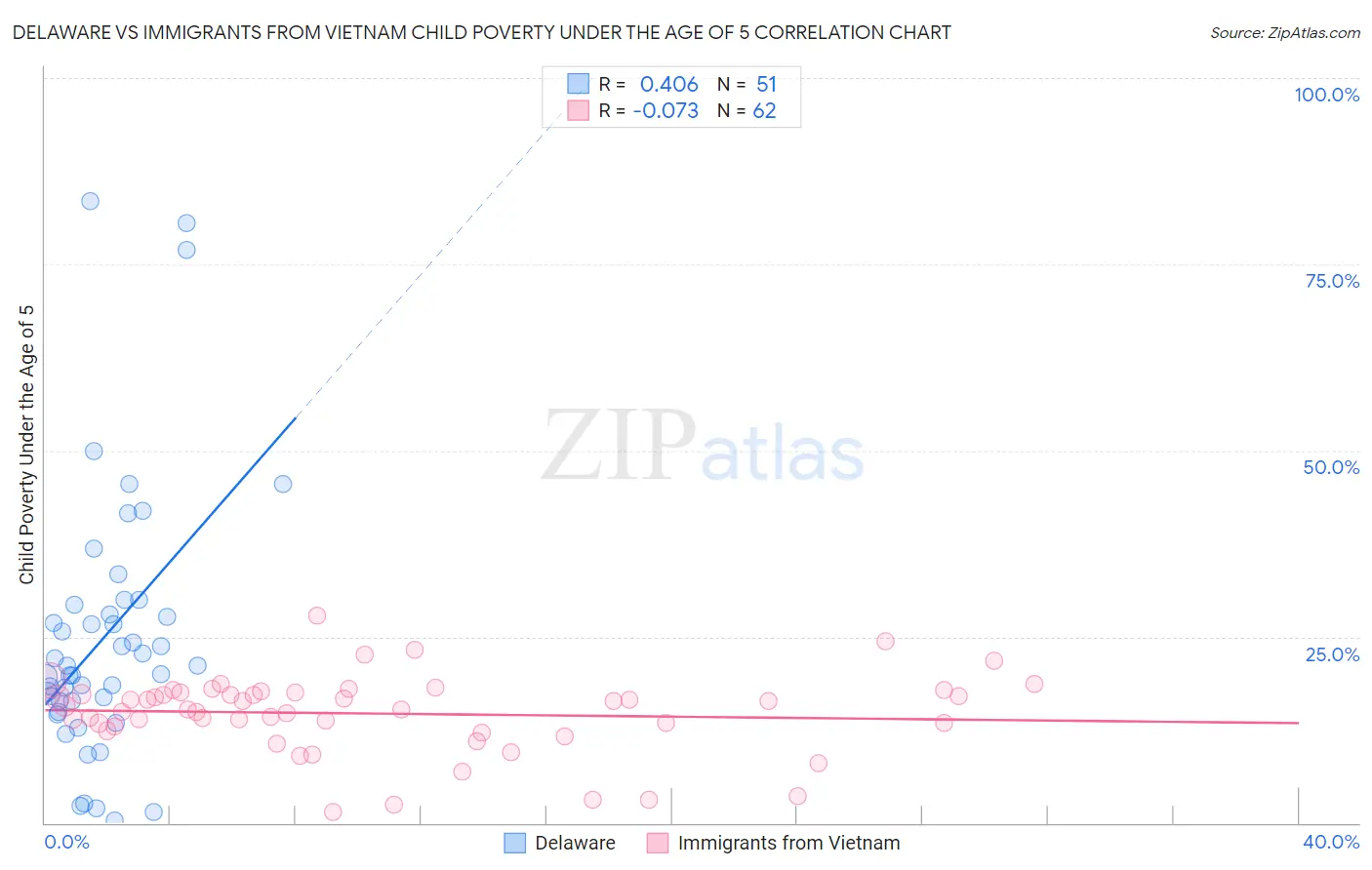
Task: Click the N value 62 in legend
Action: [x=764, y=110]
